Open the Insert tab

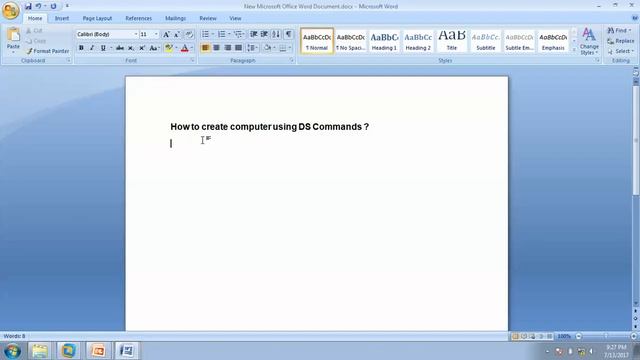62,18
